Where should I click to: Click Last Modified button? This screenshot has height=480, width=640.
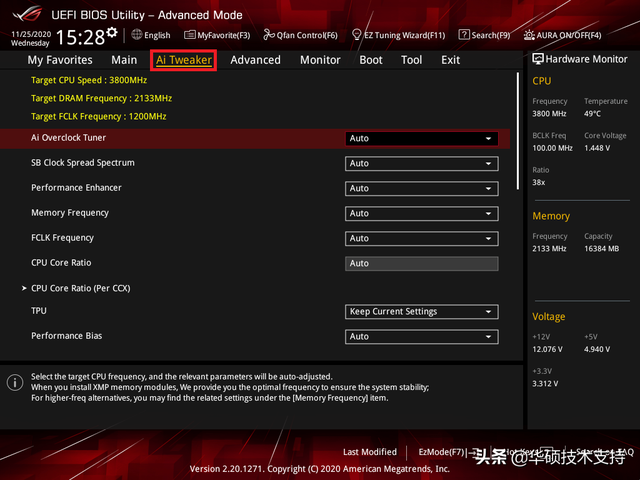point(370,452)
